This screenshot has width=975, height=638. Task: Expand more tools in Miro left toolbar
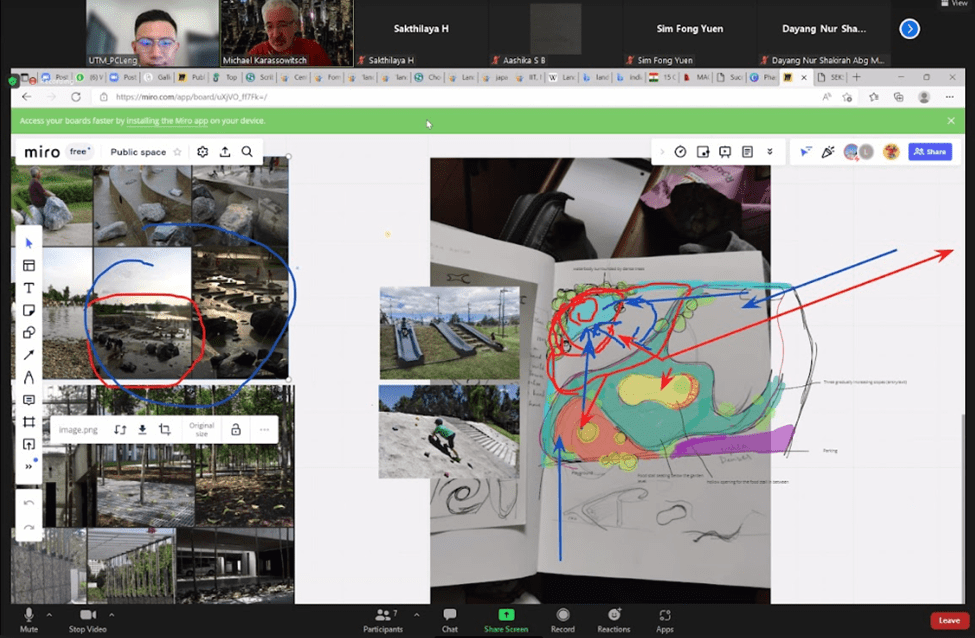[x=29, y=466]
